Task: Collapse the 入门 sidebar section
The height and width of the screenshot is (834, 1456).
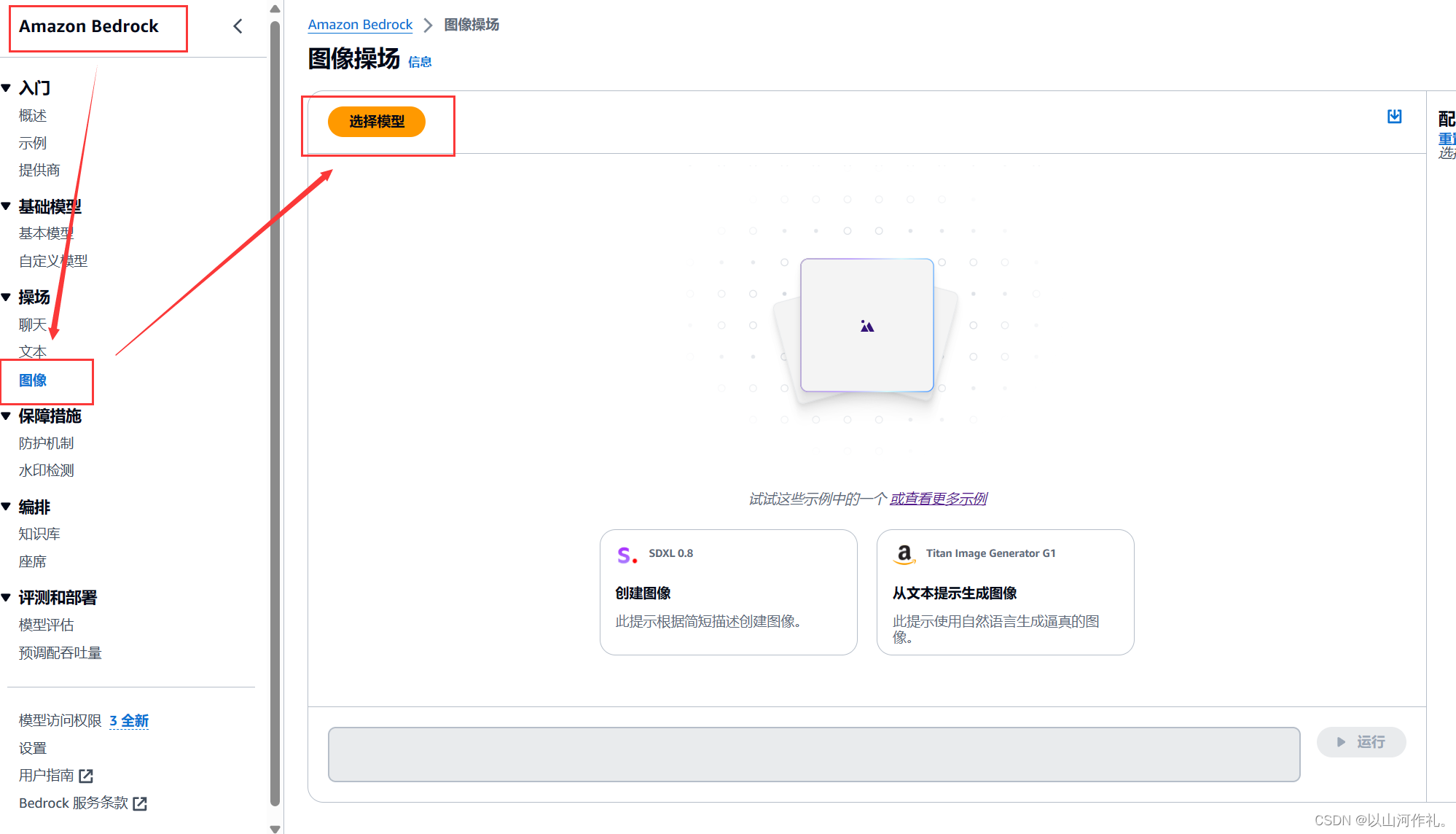Action: [7, 88]
